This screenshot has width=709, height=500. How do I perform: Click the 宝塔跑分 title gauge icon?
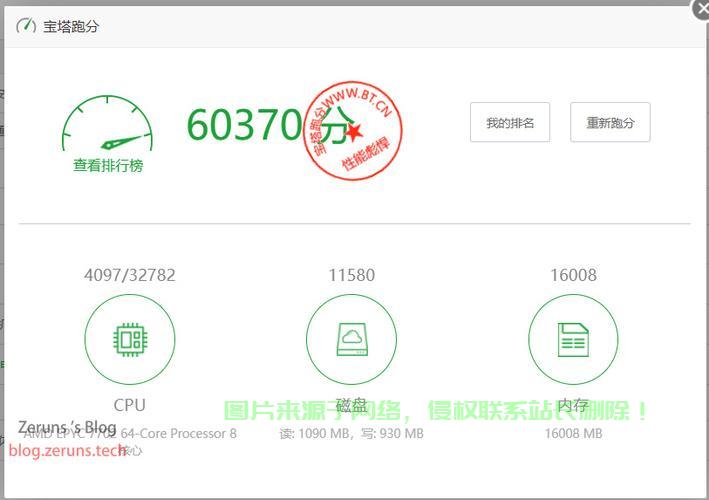coord(26,26)
